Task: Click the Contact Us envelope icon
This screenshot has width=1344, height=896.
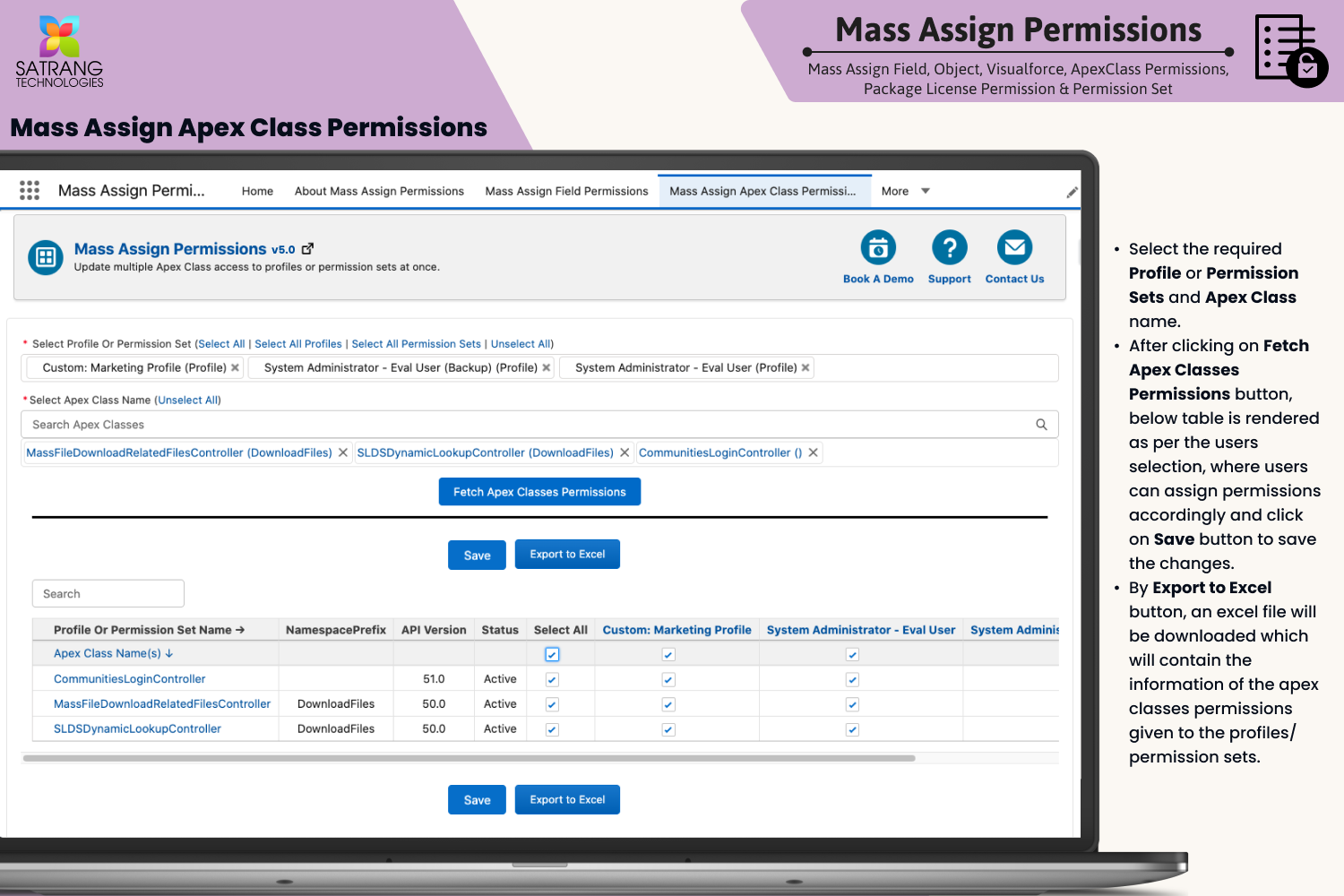Action: pyautogui.click(x=1014, y=248)
